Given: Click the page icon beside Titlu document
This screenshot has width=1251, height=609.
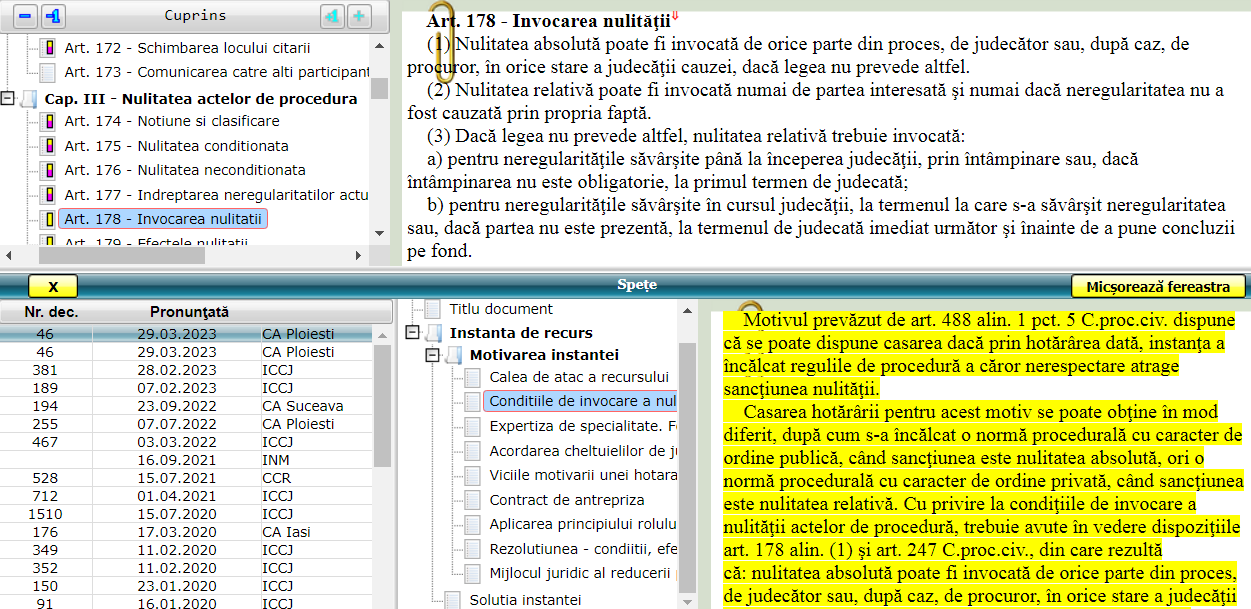Looking at the screenshot, I should coord(433,309).
